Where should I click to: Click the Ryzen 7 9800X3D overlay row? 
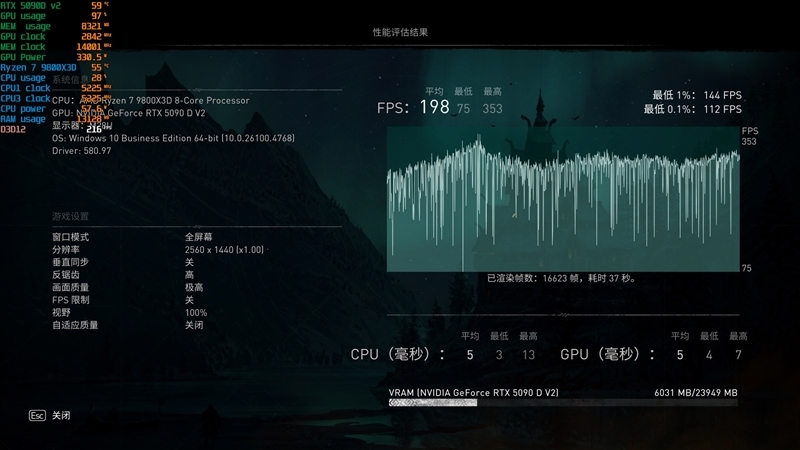[x=55, y=67]
